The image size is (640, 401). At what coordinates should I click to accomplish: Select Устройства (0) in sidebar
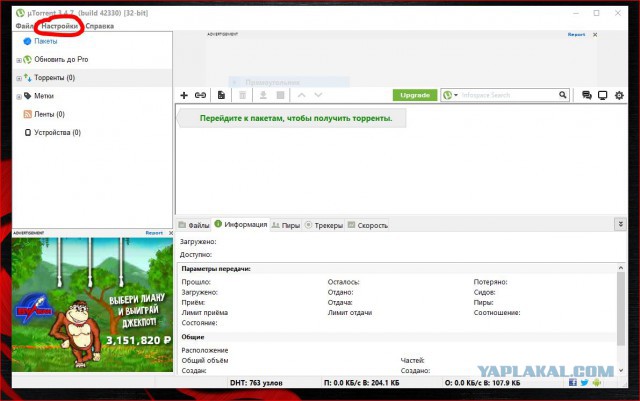[x=57, y=132]
